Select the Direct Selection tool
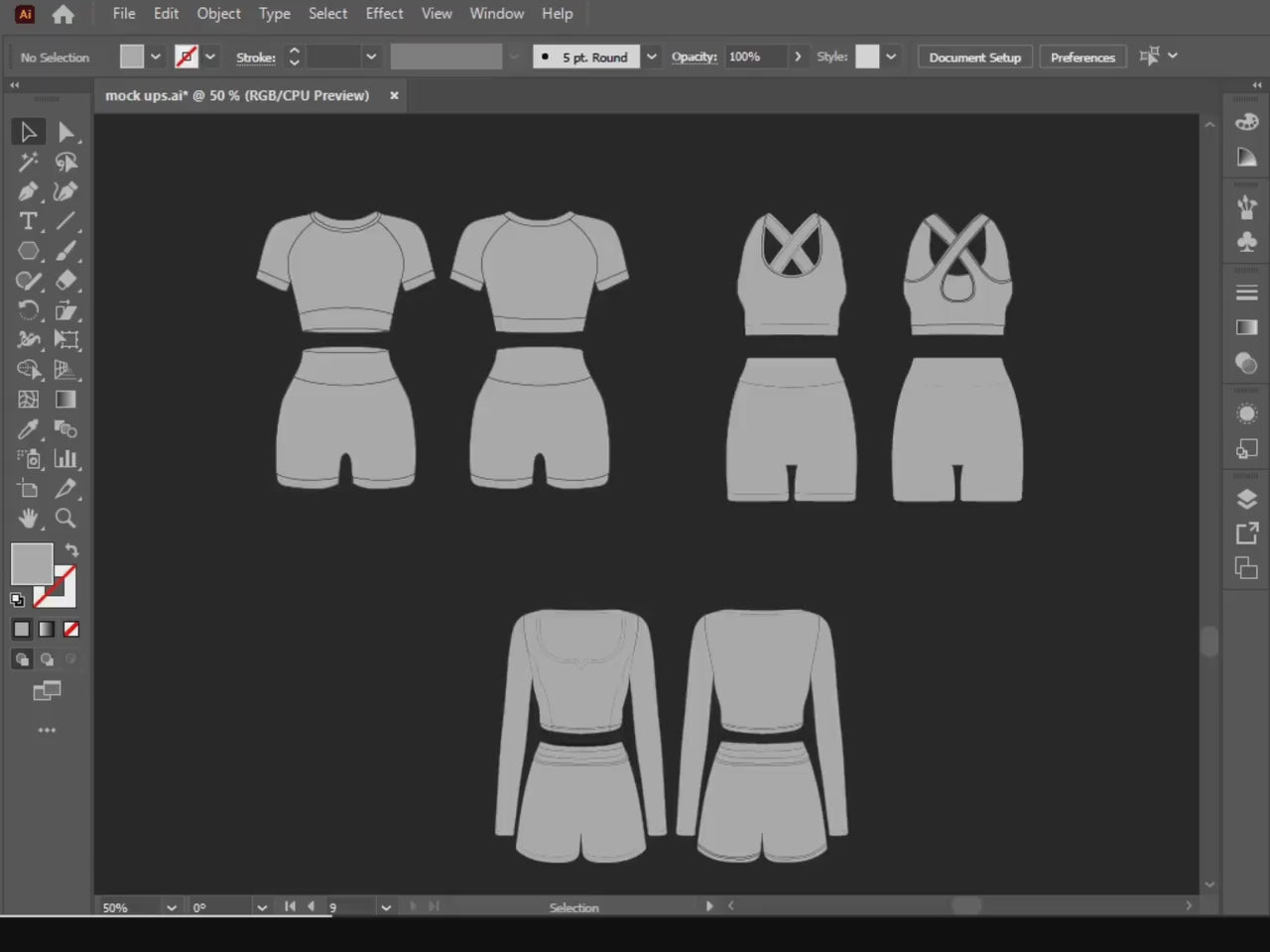 pyautogui.click(x=67, y=132)
